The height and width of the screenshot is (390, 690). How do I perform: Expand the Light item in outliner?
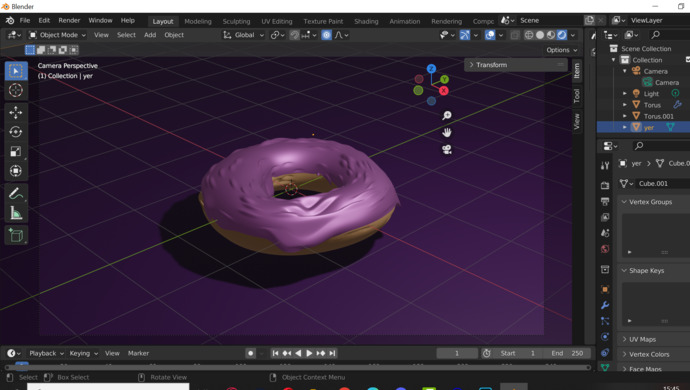[x=625, y=93]
